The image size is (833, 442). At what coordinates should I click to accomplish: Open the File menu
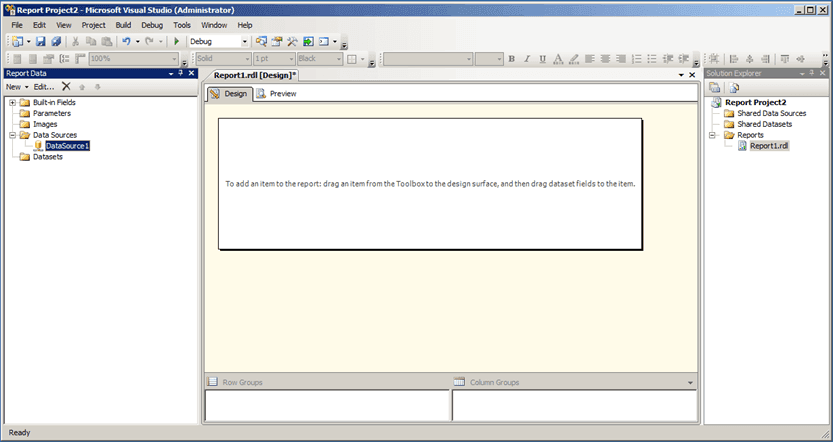tap(17, 25)
